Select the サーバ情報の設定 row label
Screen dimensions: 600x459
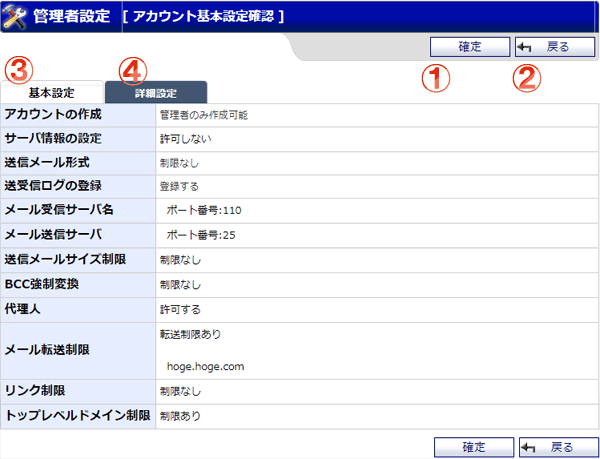(x=53, y=139)
